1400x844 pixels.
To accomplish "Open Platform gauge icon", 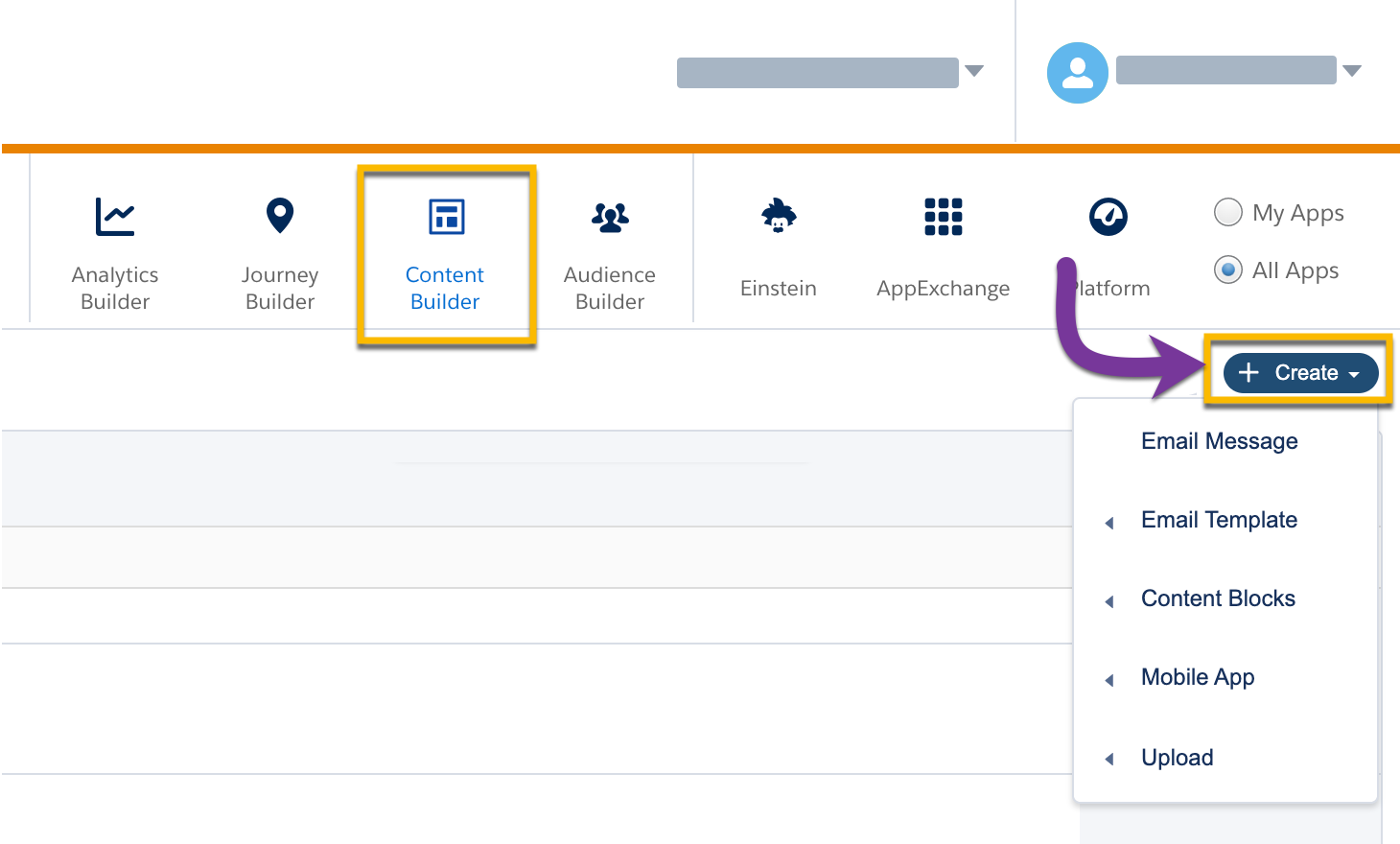I will 1108,217.
